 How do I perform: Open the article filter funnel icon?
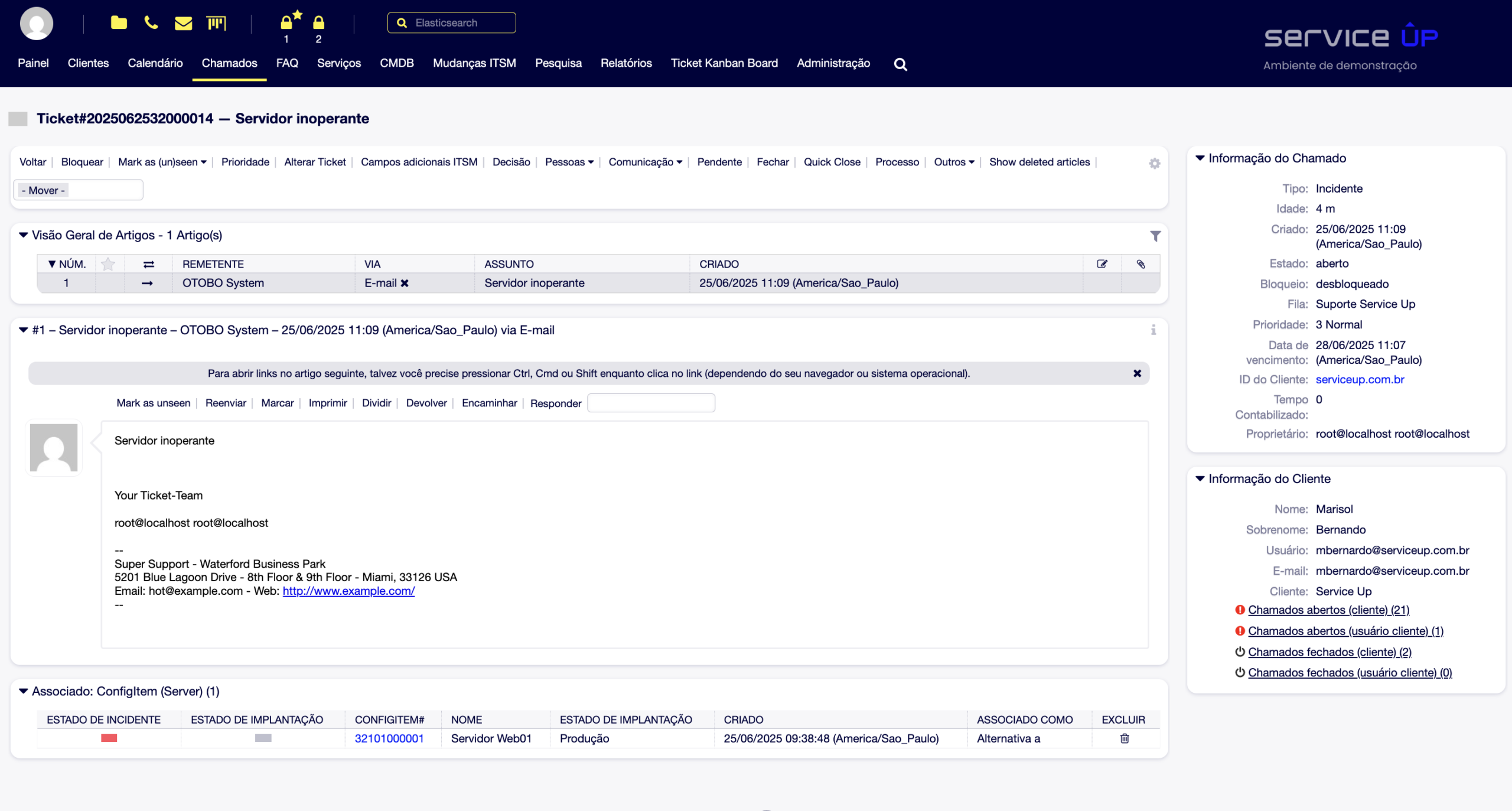coord(1155,236)
